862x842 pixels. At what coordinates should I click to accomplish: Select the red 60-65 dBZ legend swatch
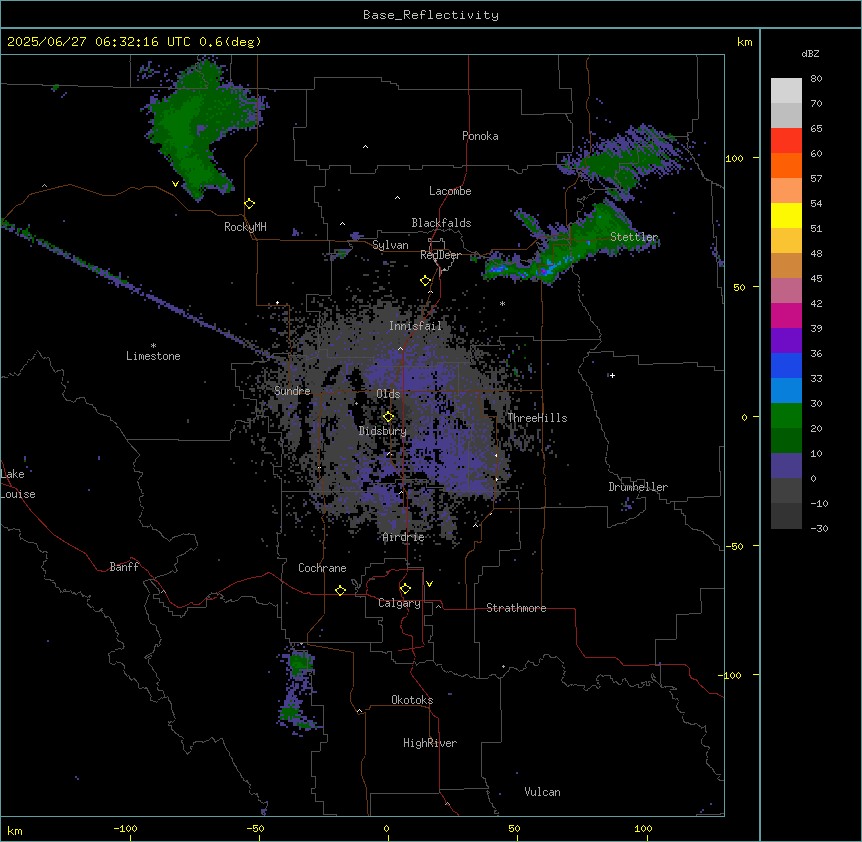(x=786, y=141)
